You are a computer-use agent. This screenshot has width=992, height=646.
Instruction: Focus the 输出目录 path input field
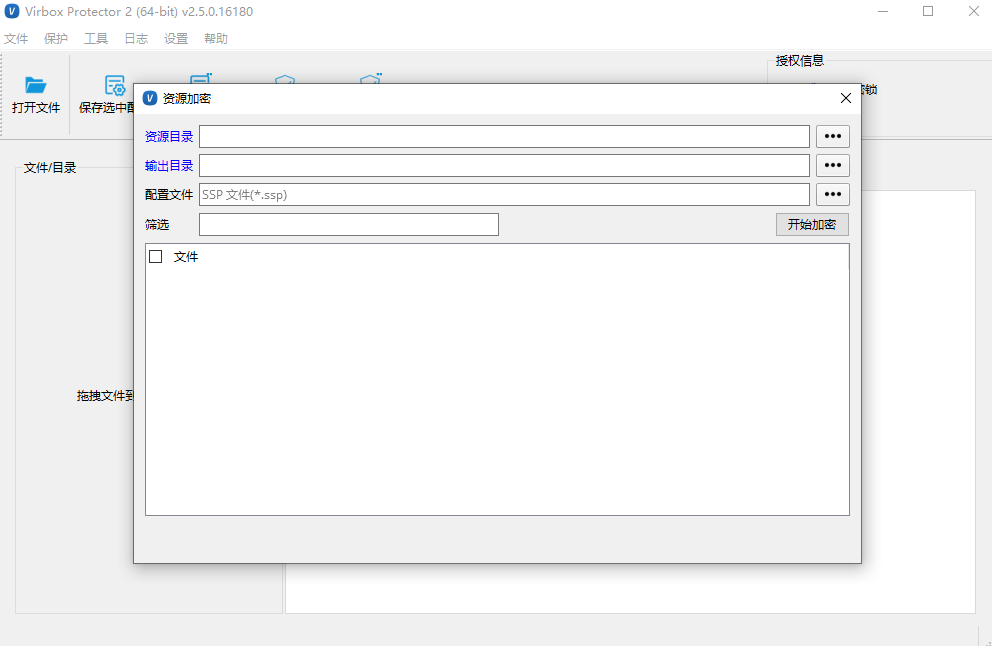(x=504, y=165)
